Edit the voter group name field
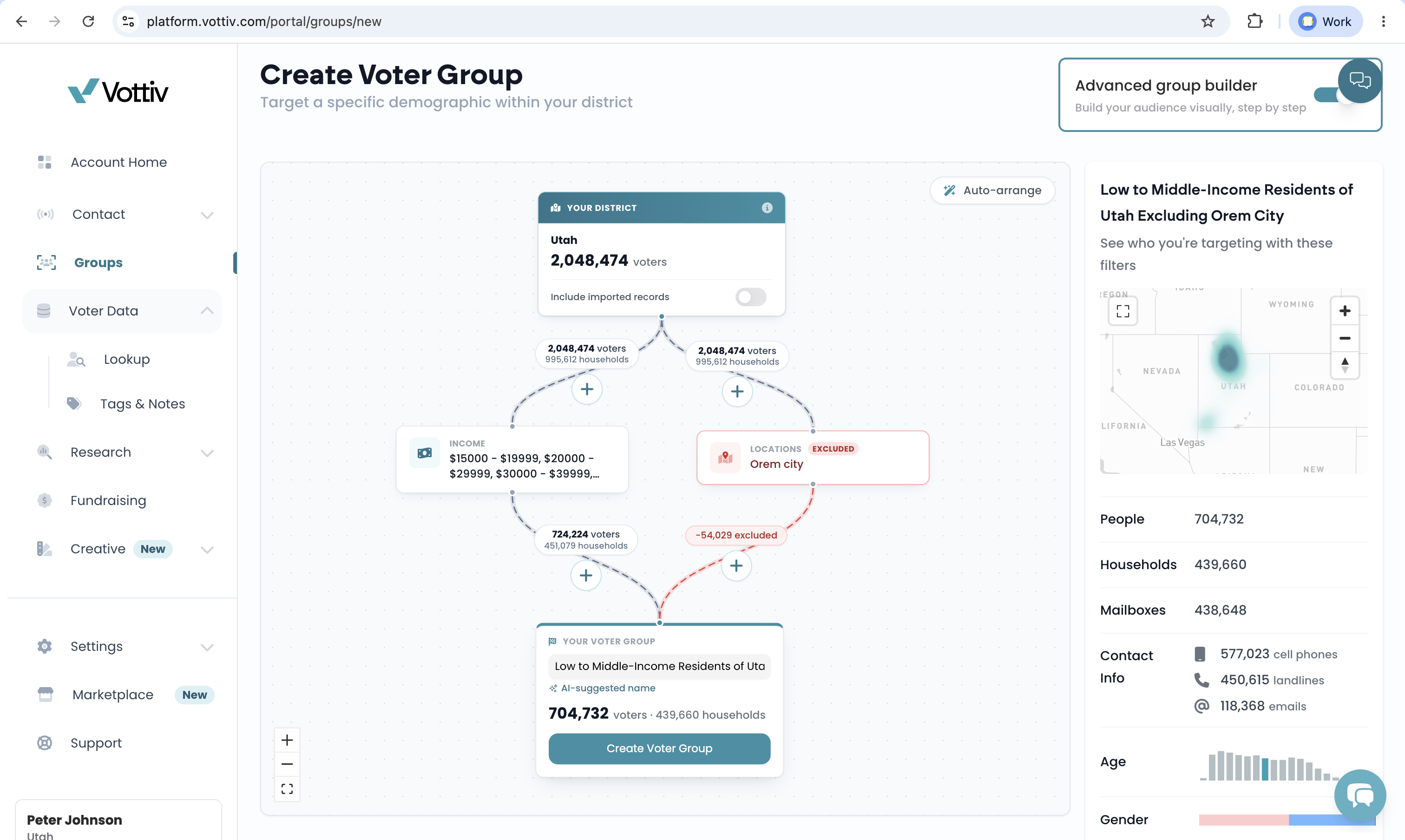This screenshot has height=840, width=1405. pyautogui.click(x=659, y=666)
